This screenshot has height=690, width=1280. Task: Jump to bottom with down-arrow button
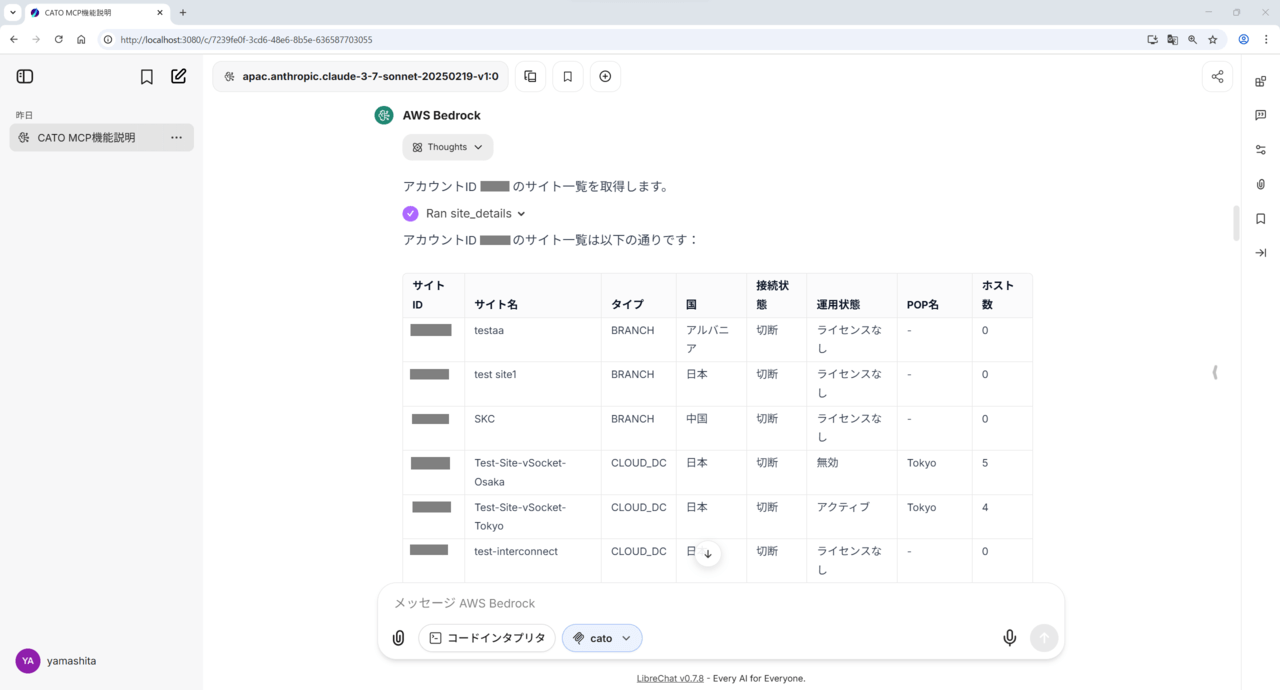coord(708,554)
